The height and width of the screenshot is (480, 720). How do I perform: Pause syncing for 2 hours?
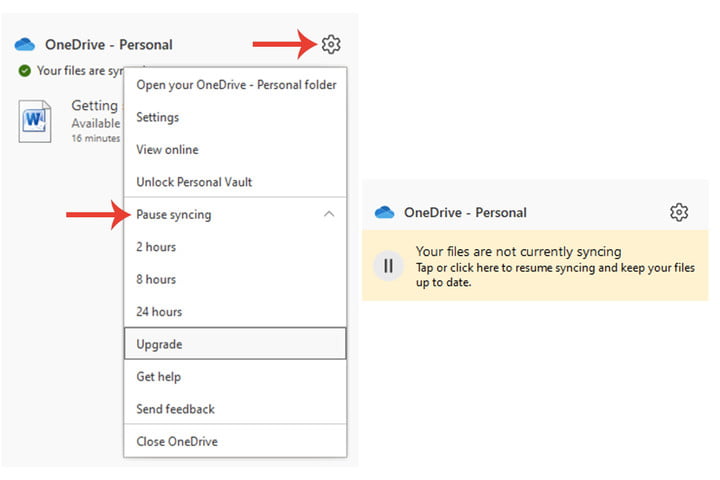pos(156,247)
